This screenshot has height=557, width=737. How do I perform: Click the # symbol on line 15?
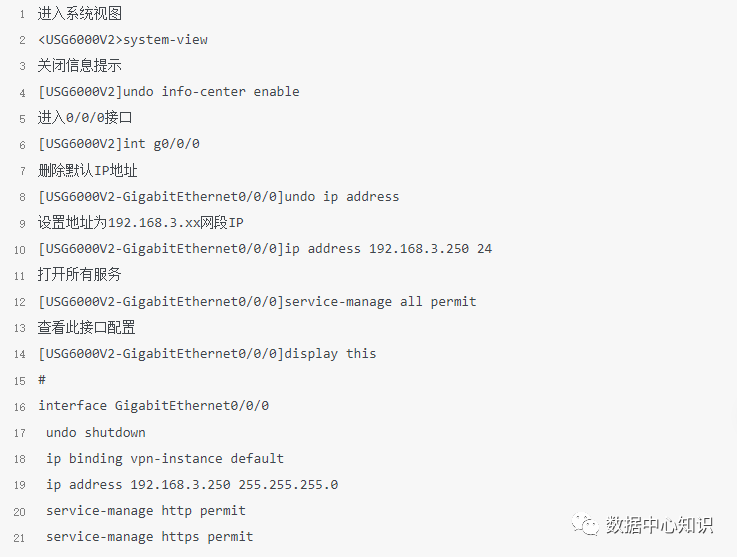point(42,380)
